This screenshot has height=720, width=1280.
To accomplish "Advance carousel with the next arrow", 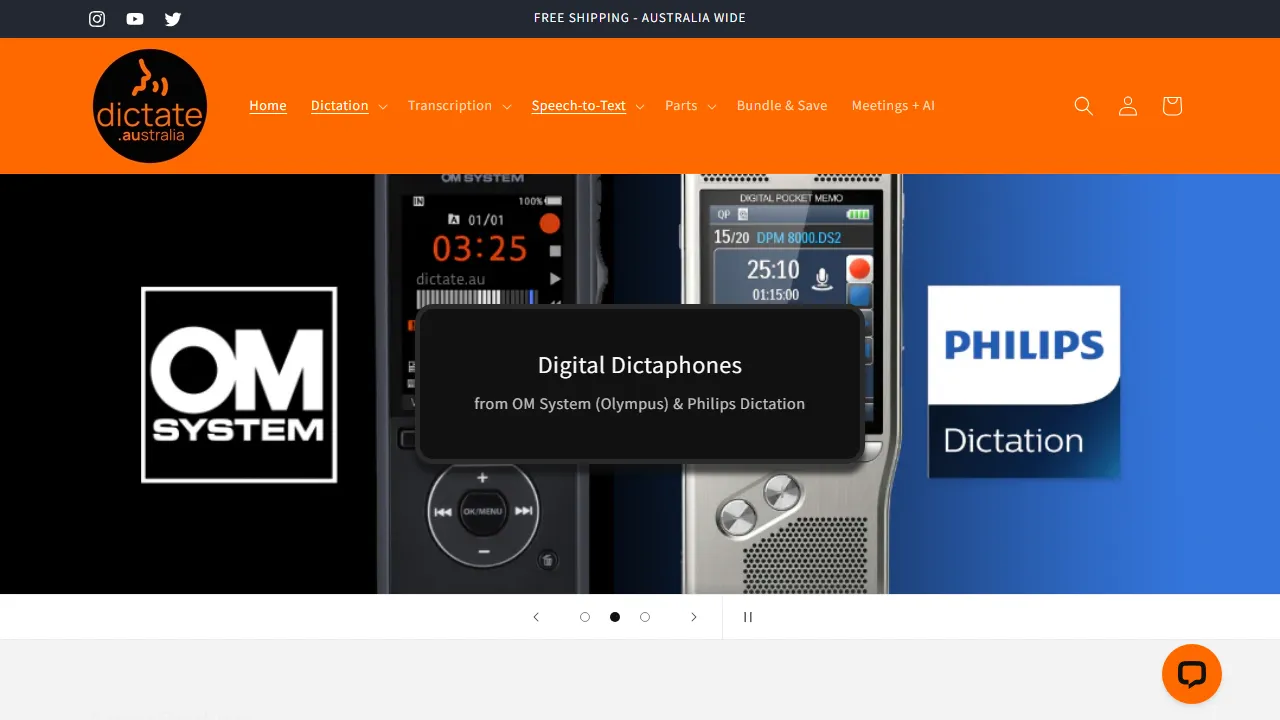I will pos(693,617).
